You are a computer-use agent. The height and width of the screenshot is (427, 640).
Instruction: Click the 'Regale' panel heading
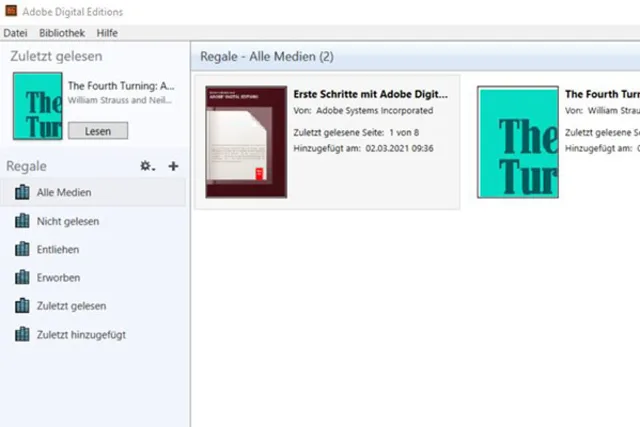[27, 167]
